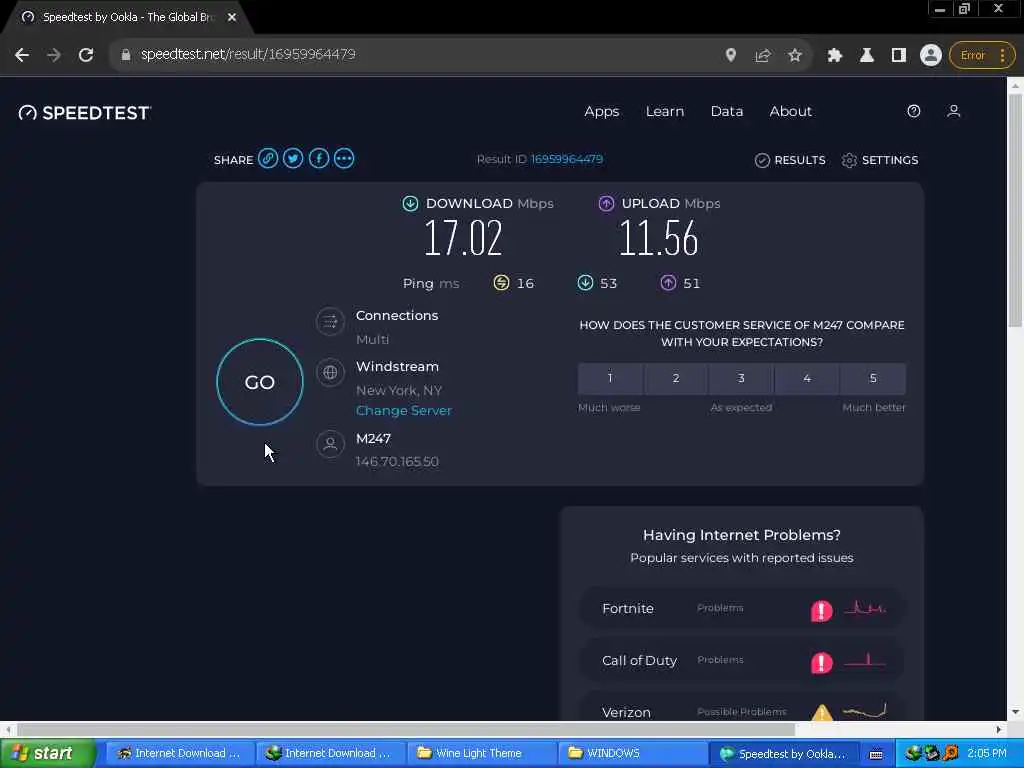Open the Data menu
1024x768 pixels.
[x=727, y=112]
